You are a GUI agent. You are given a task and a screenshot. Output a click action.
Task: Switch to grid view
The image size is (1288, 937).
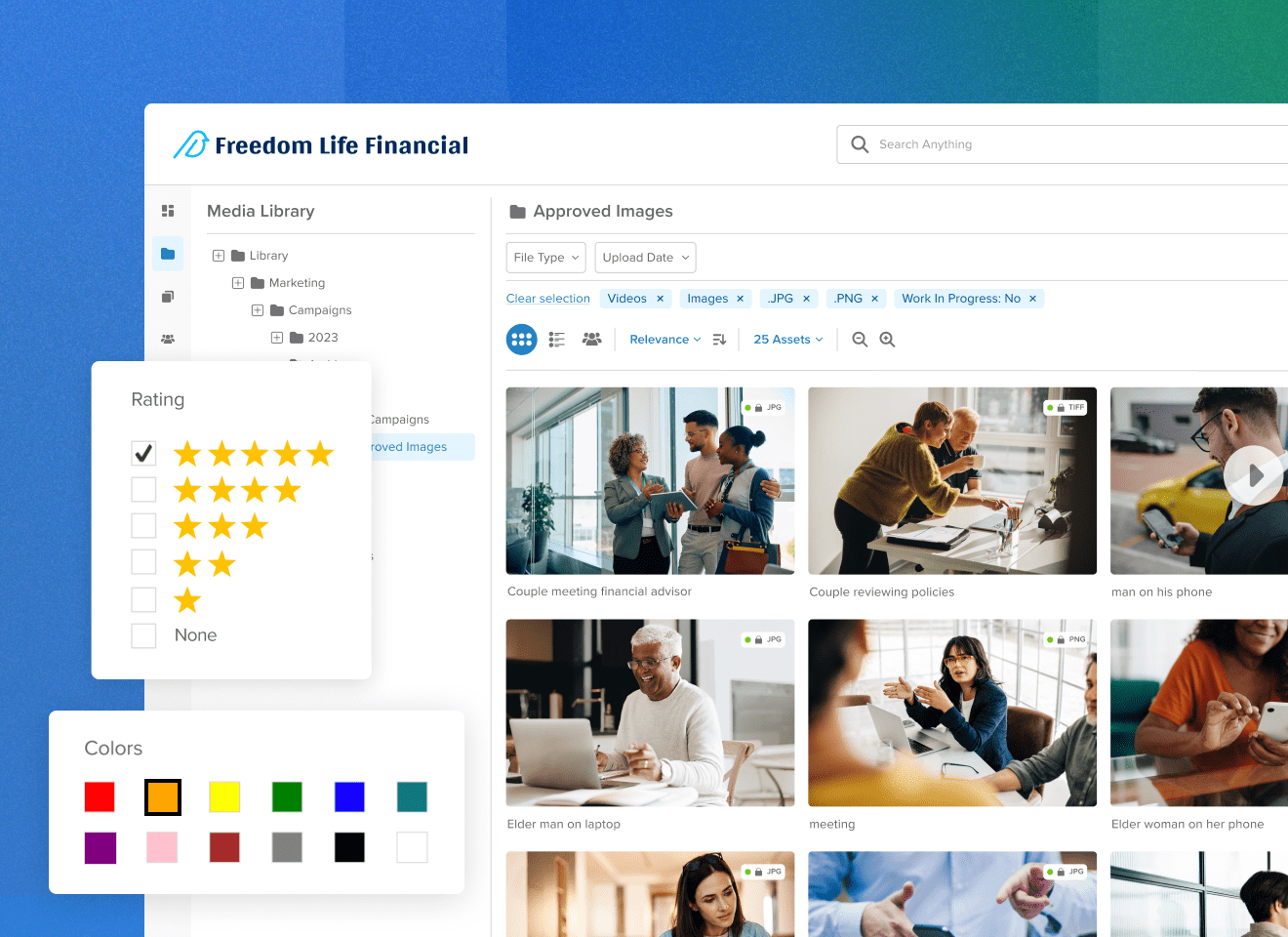pyautogui.click(x=522, y=340)
